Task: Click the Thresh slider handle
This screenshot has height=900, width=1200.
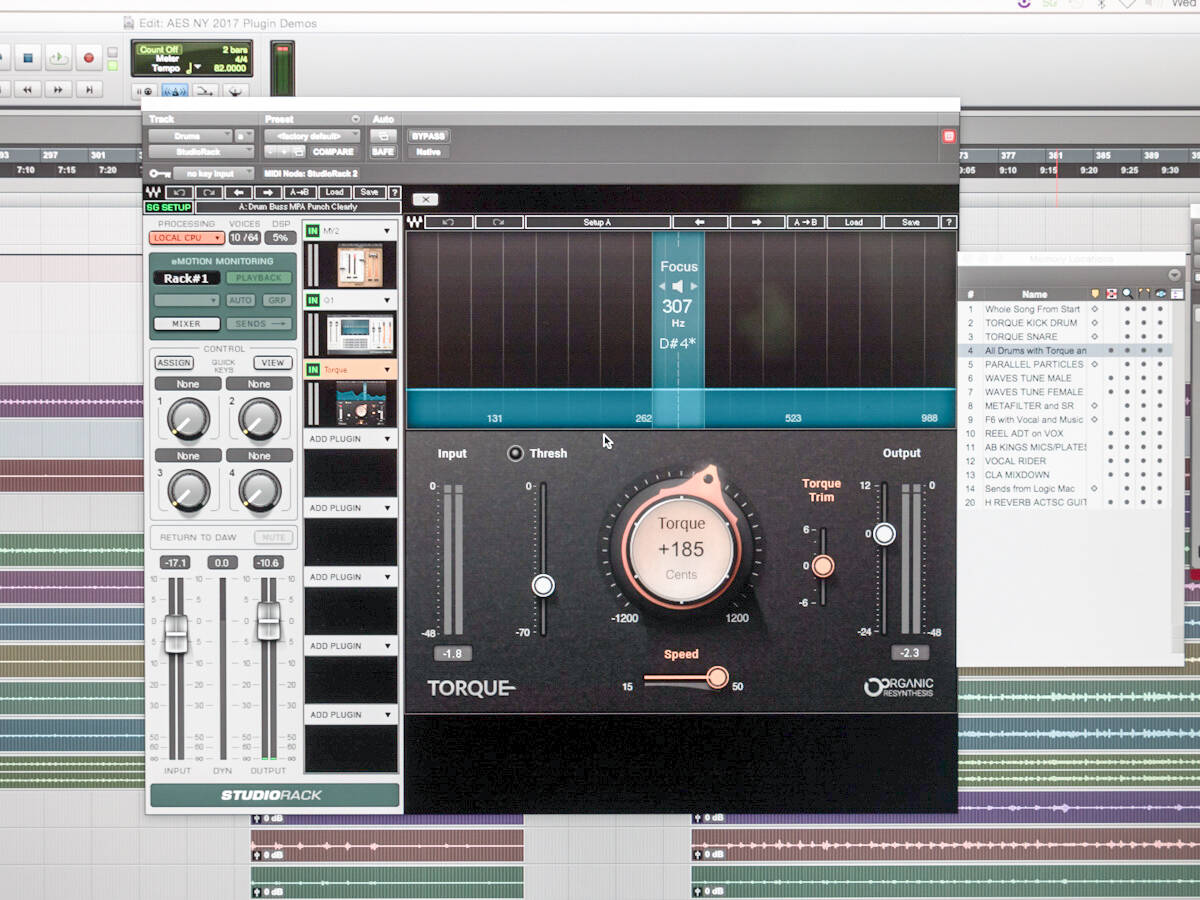Action: tap(543, 585)
